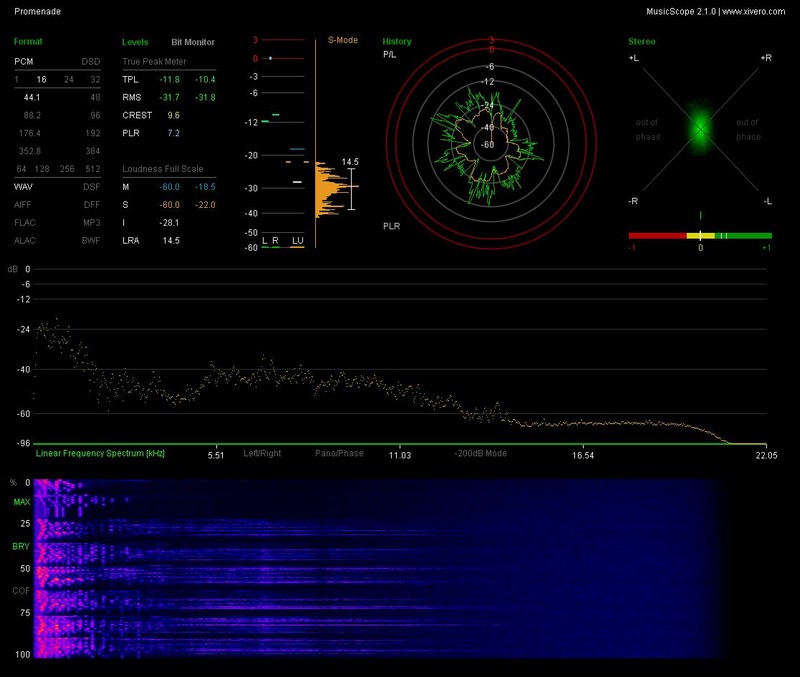The width and height of the screenshot is (800, 677).
Task: Click the DSF file type label
Action: (92, 187)
